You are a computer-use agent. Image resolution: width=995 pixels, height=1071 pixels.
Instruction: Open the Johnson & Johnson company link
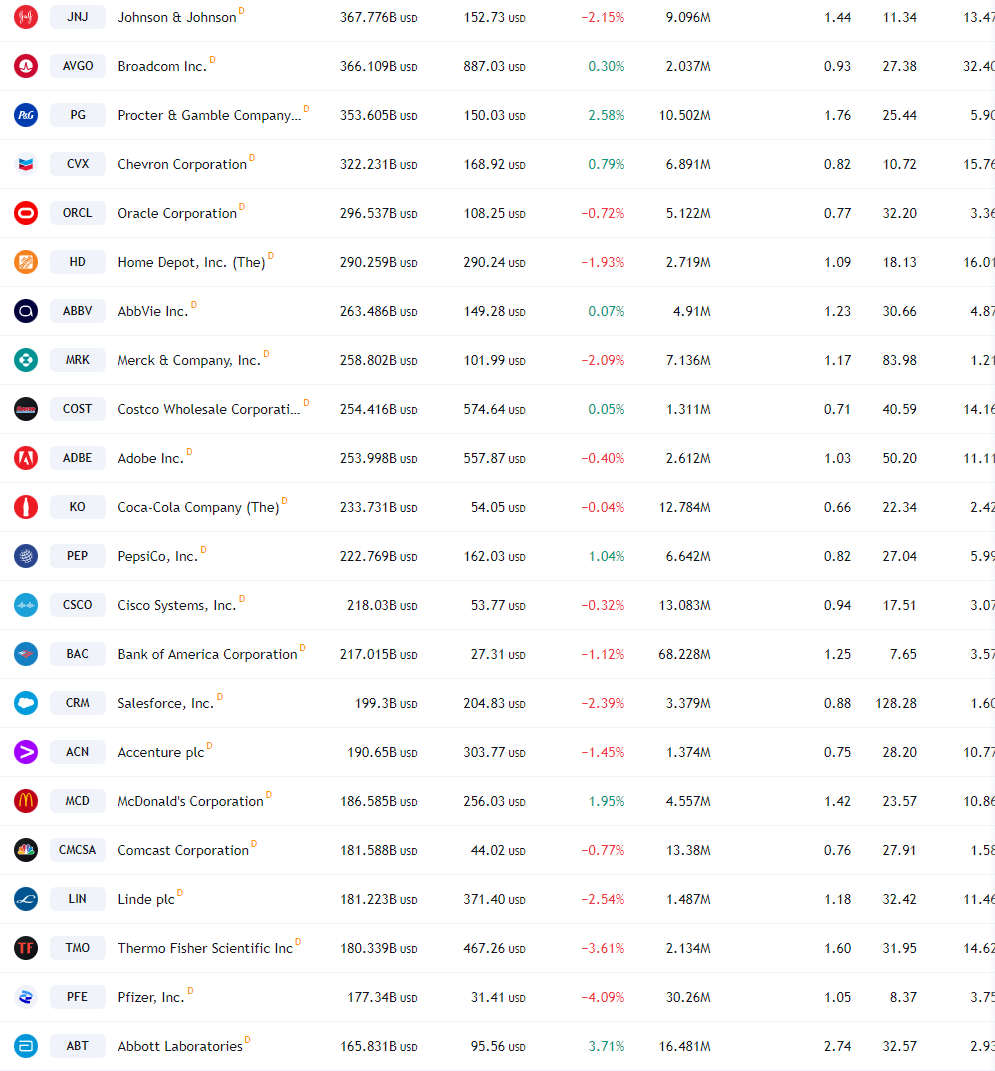pyautogui.click(x=177, y=17)
